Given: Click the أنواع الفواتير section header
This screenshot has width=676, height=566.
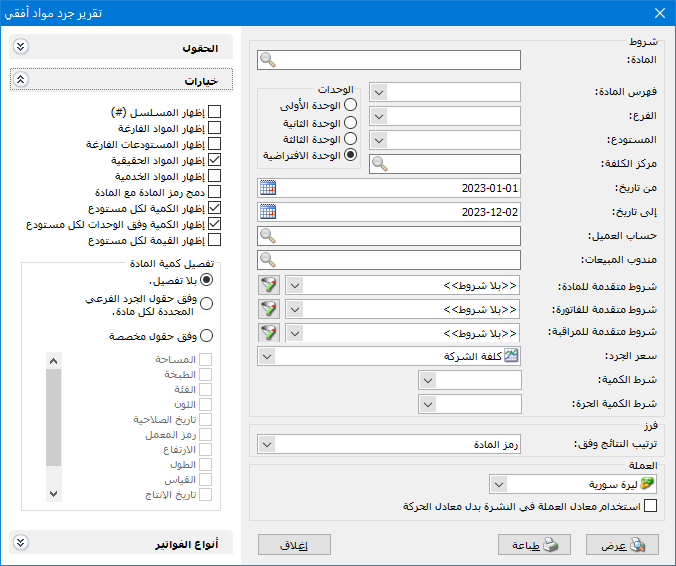Looking at the screenshot, I should 121,542.
